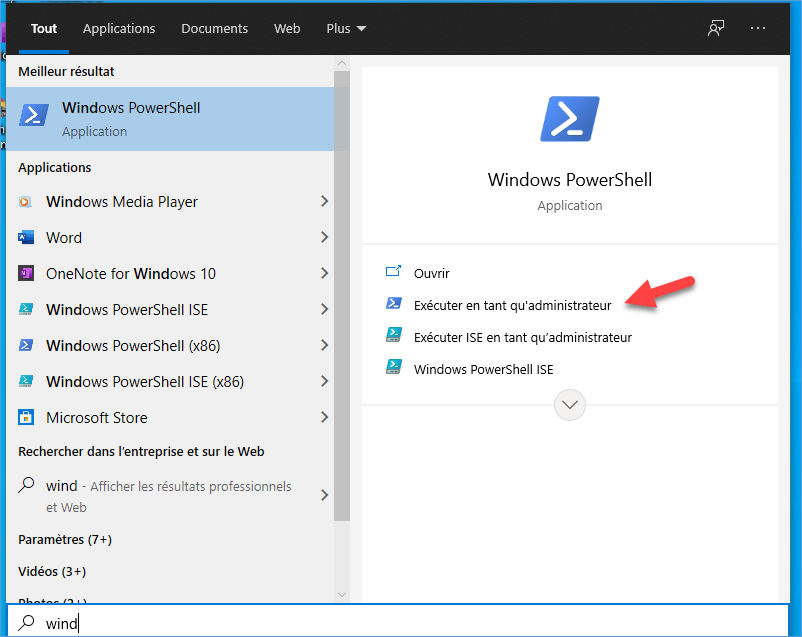The width and height of the screenshot is (802, 637).
Task: Click the search box containing wind
Action: click(x=400, y=623)
